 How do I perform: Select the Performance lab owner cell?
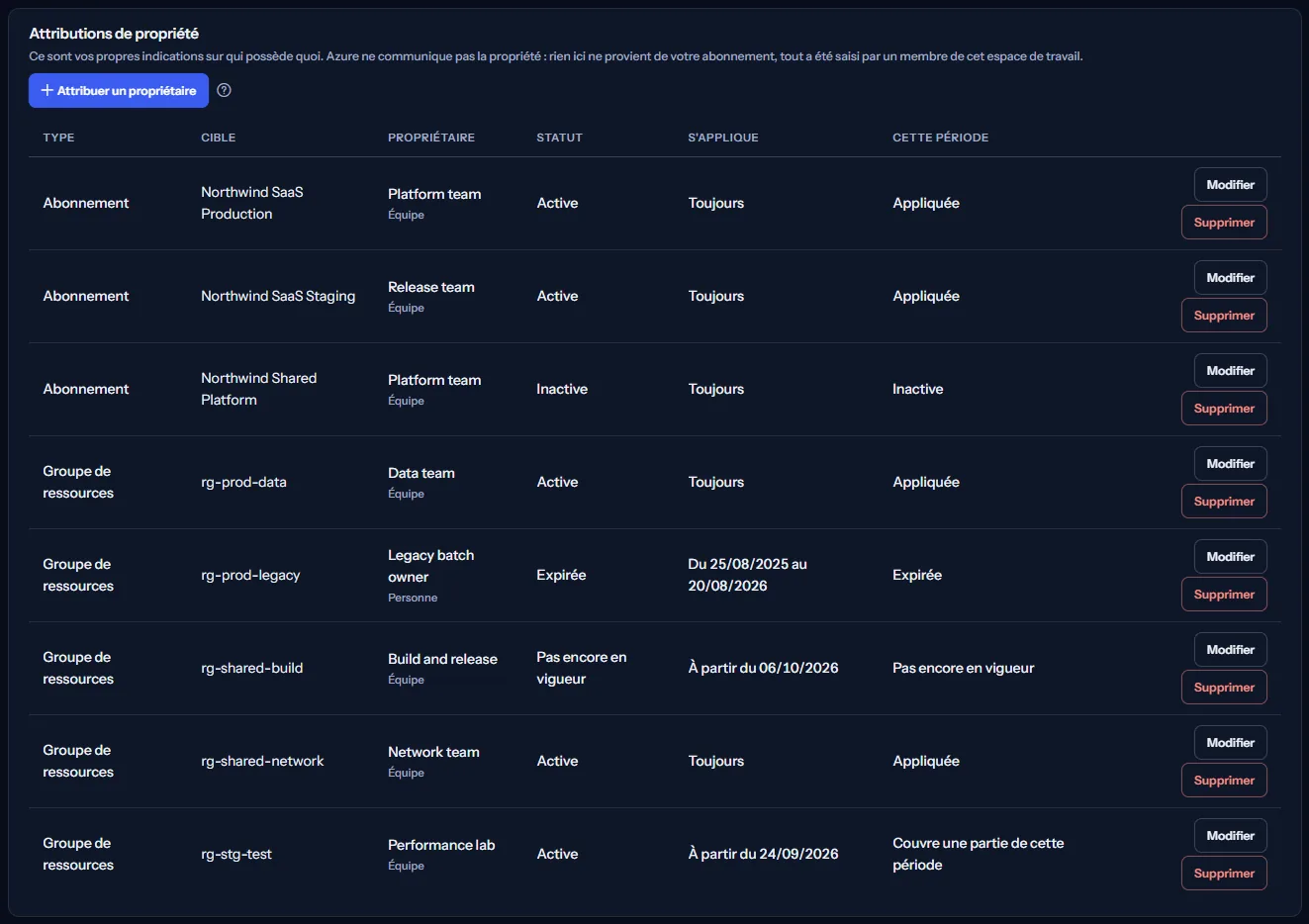tap(441, 854)
